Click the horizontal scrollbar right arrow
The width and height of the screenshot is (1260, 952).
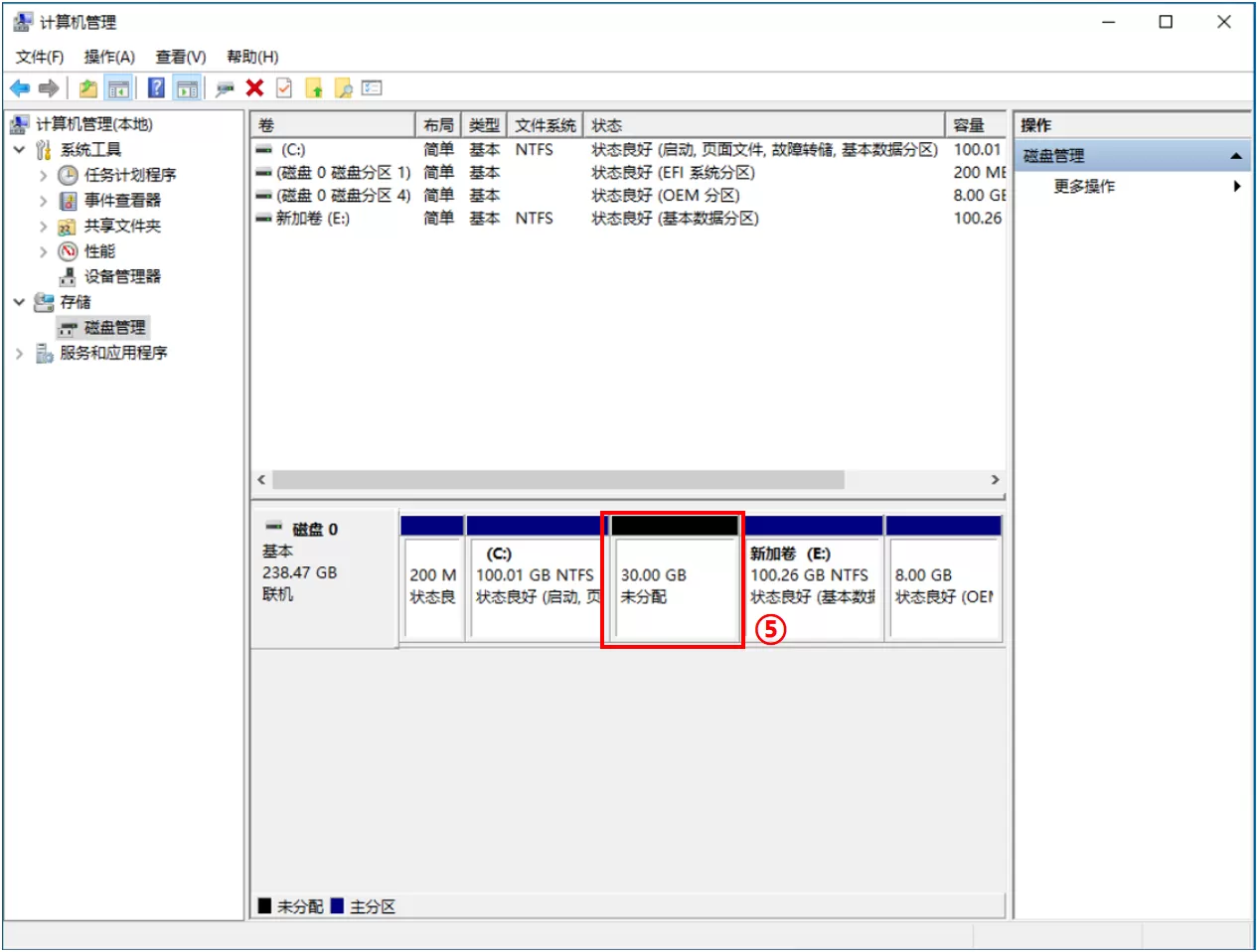click(x=997, y=480)
